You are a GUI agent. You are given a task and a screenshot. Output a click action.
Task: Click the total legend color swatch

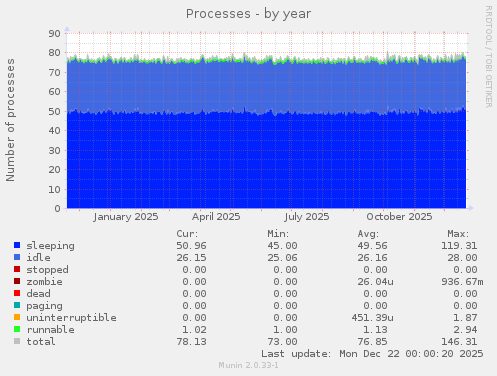[x=17, y=341]
